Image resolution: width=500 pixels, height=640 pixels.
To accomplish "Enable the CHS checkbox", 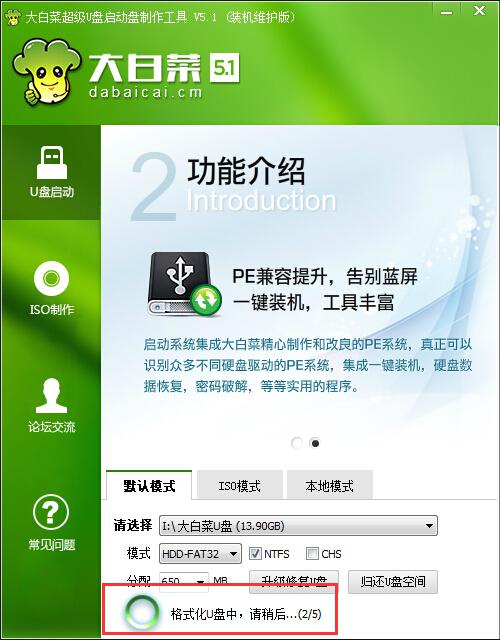I will click(x=312, y=554).
